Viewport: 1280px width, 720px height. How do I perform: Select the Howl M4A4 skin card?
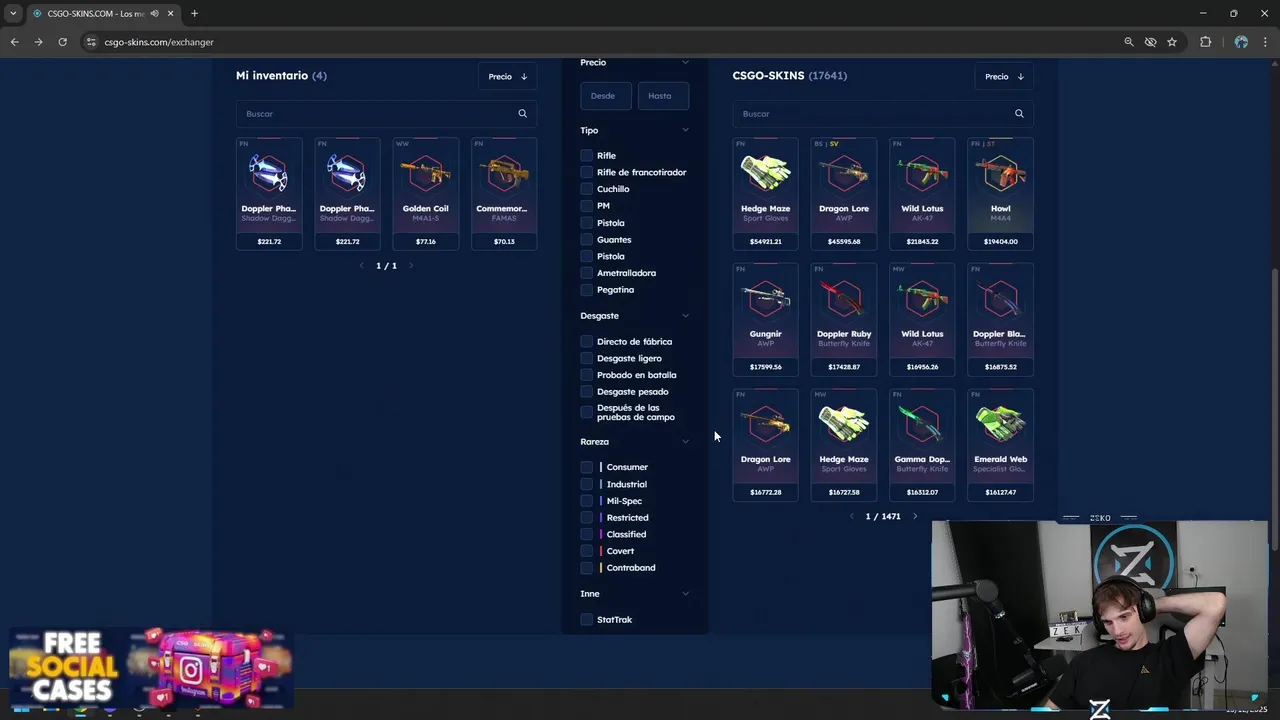(1000, 193)
